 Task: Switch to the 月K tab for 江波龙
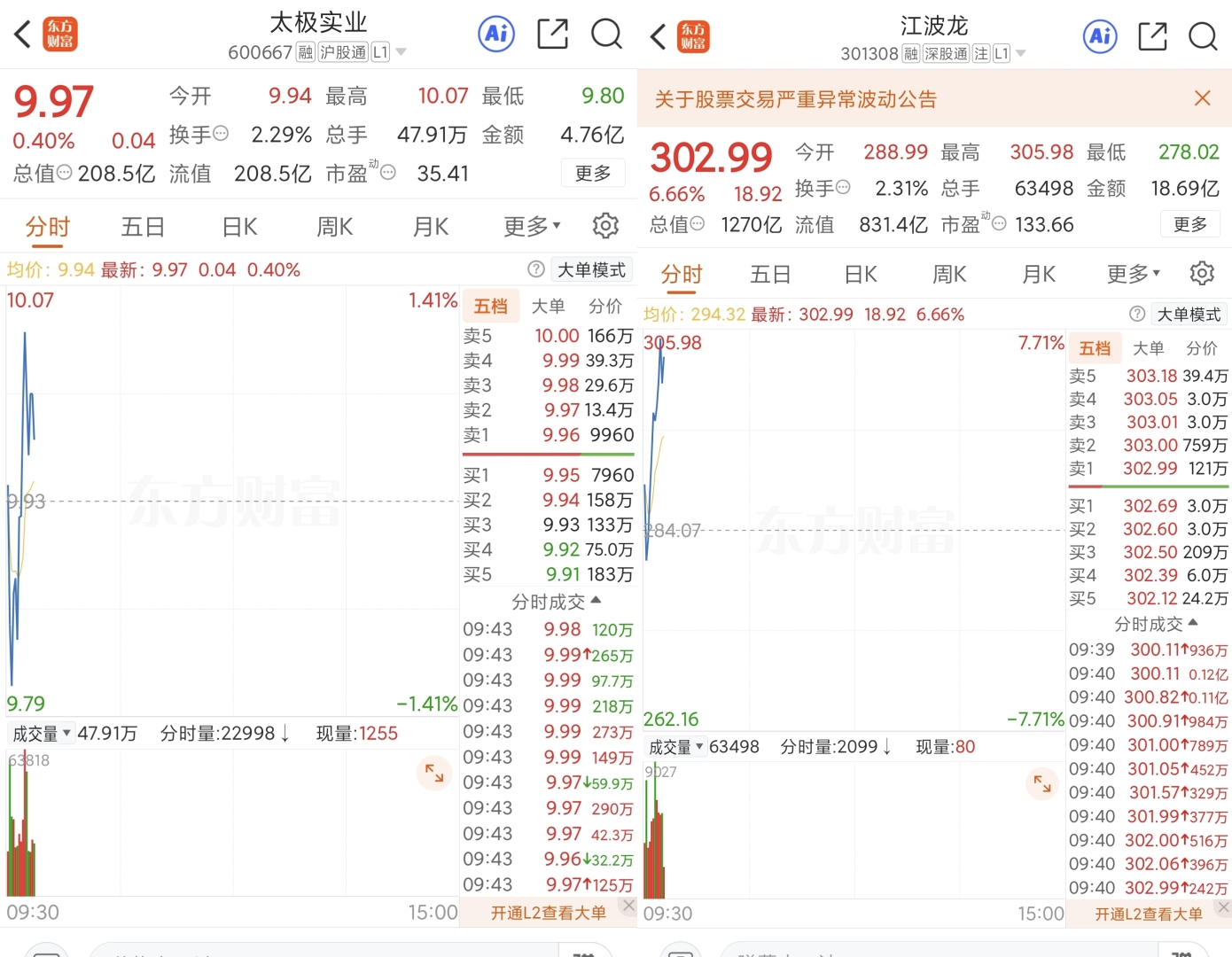[x=1039, y=275]
